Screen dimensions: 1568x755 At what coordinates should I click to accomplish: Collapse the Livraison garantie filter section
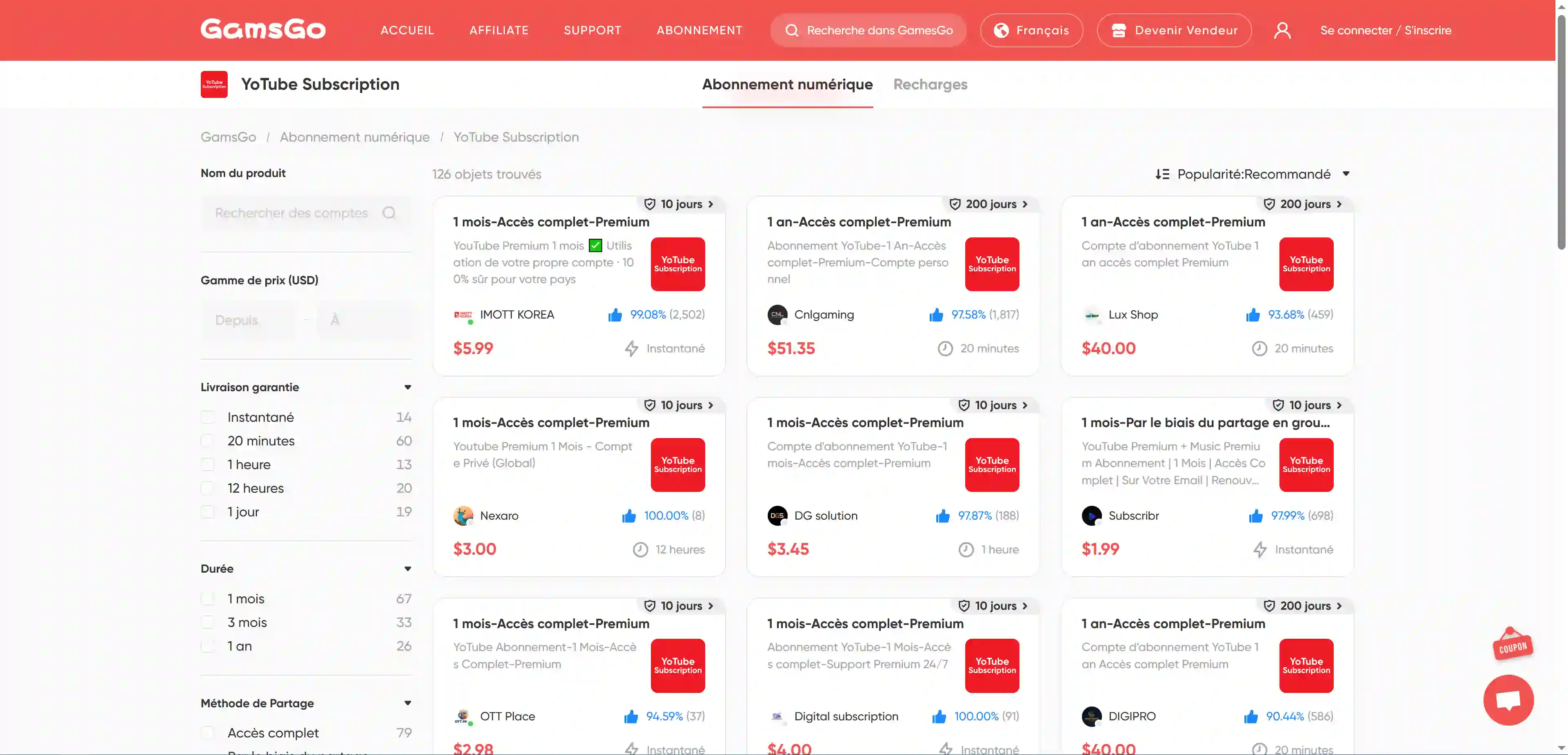tap(407, 387)
